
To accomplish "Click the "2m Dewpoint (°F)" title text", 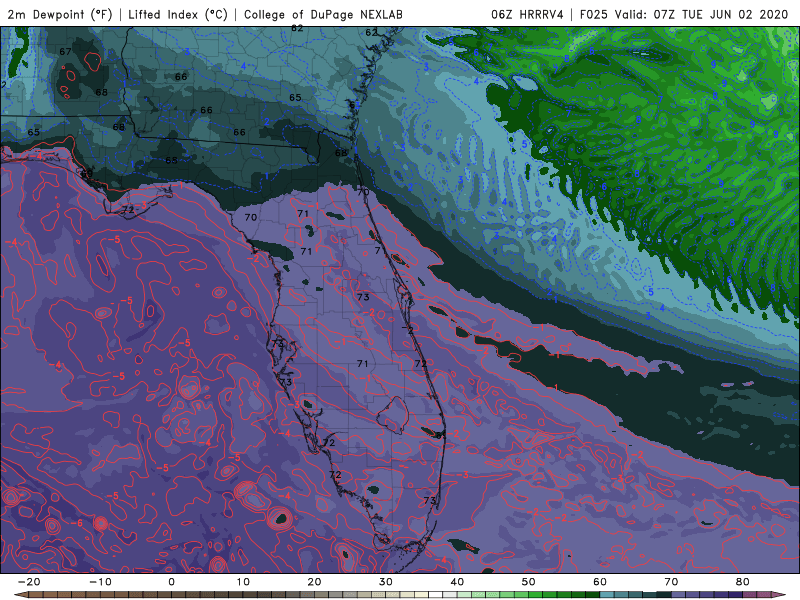I will 60,14.
